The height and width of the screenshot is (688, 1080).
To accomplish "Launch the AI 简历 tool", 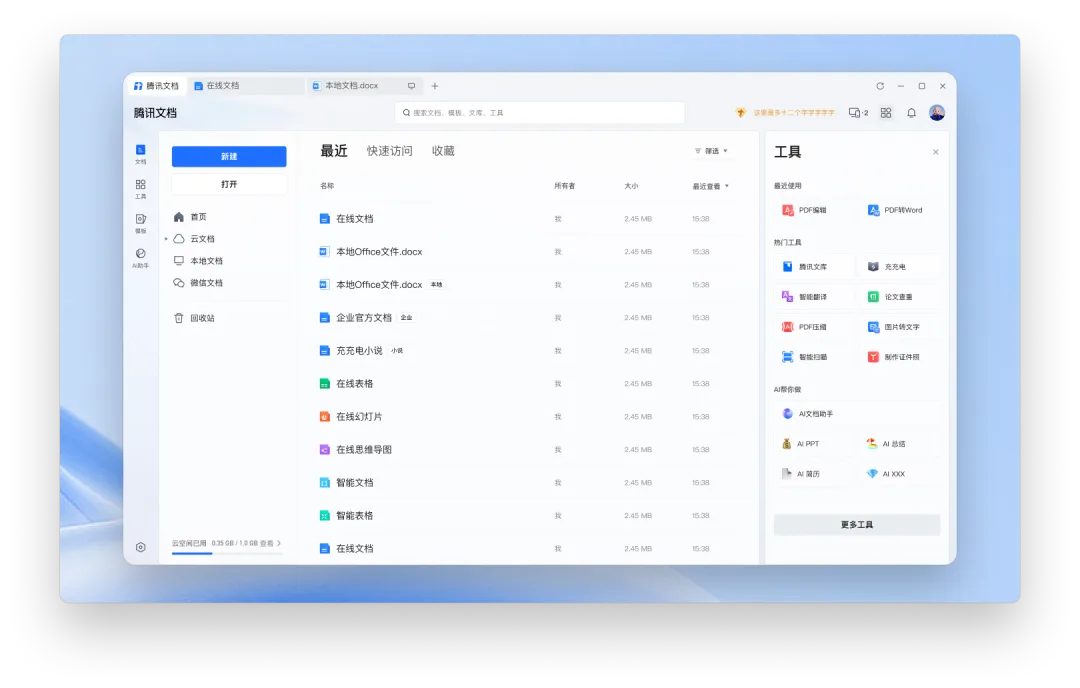I will [x=813, y=474].
